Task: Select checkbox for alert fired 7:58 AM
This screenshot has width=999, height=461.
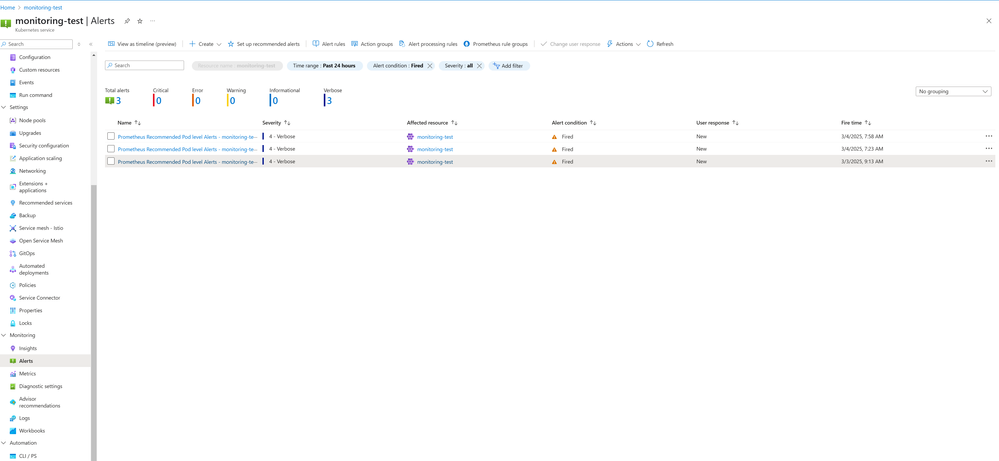Action: pos(111,136)
